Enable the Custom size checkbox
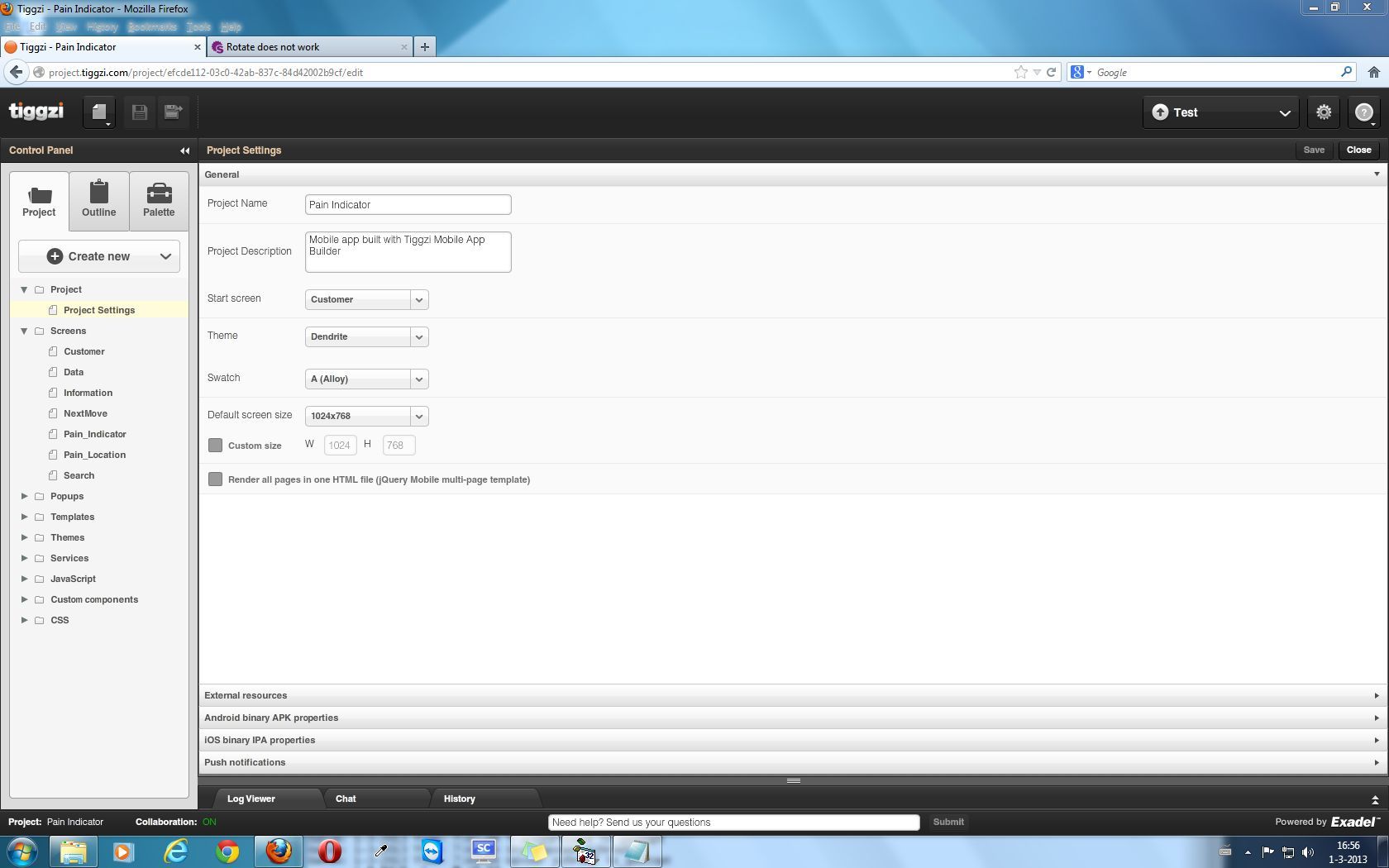 (216, 446)
